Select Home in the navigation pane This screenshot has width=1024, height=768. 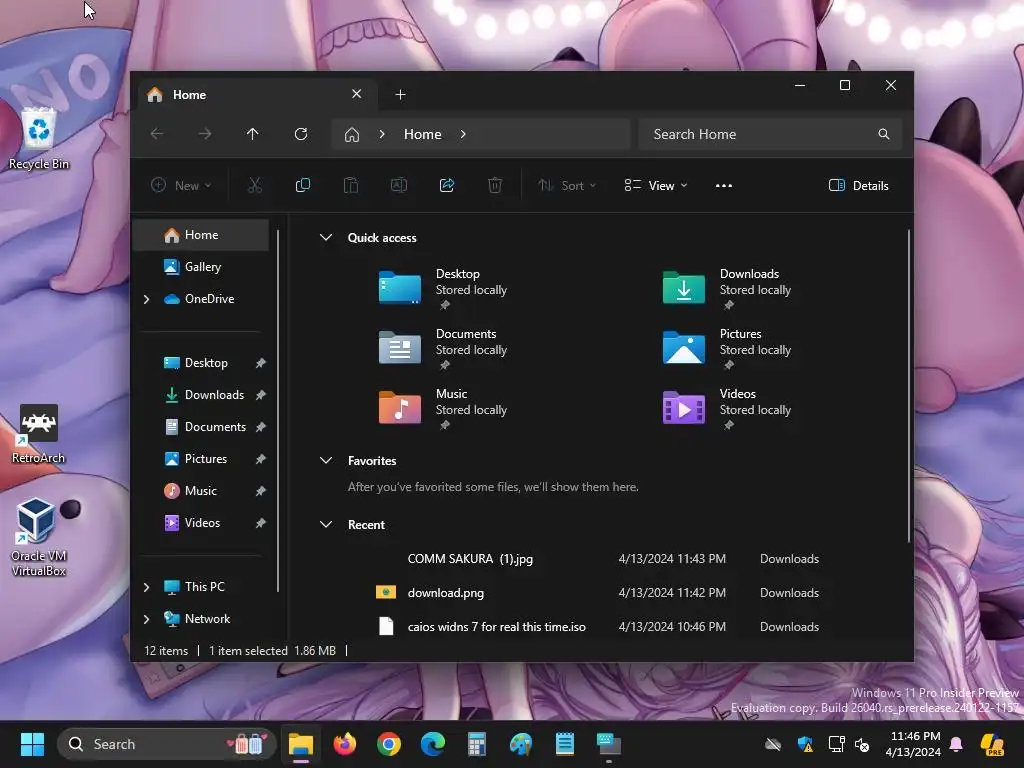click(201, 235)
